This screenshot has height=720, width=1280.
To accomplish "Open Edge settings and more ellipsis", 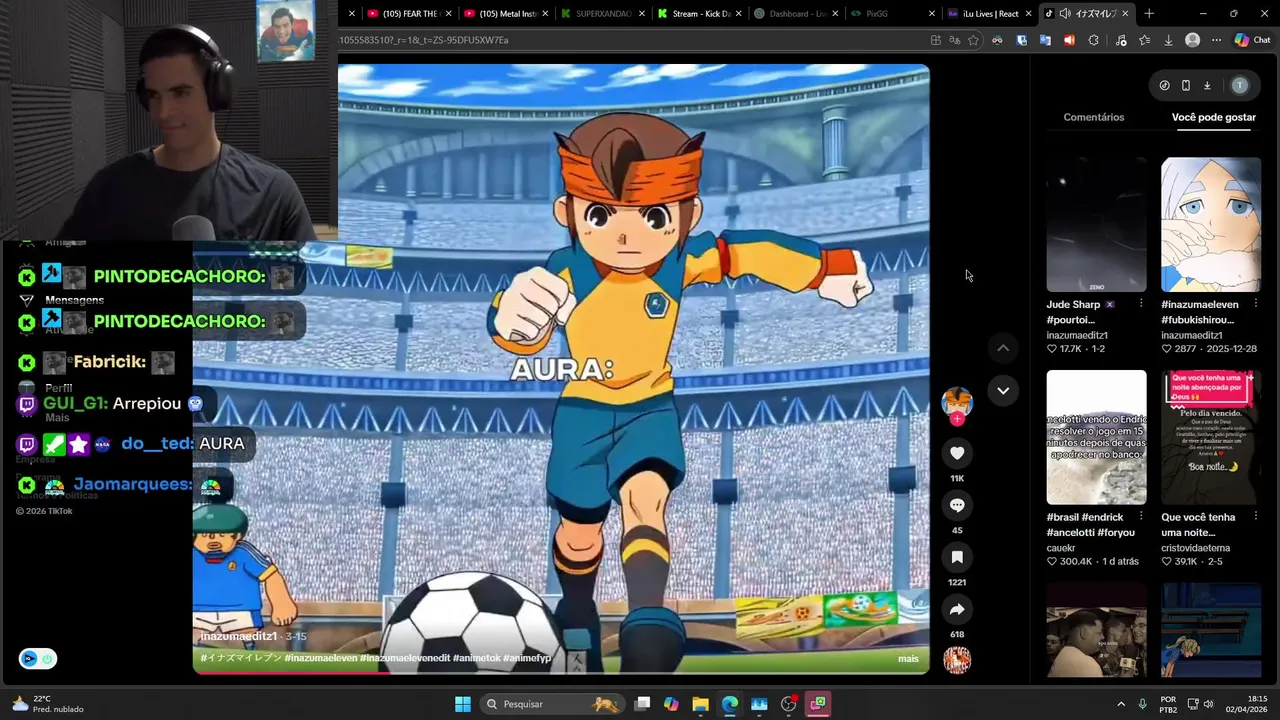I will tap(1216, 40).
